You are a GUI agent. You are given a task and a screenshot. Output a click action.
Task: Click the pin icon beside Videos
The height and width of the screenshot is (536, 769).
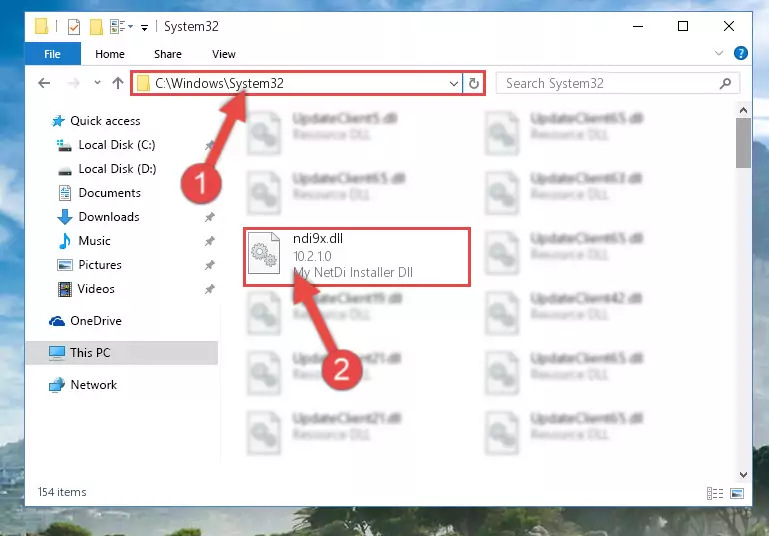(209, 289)
